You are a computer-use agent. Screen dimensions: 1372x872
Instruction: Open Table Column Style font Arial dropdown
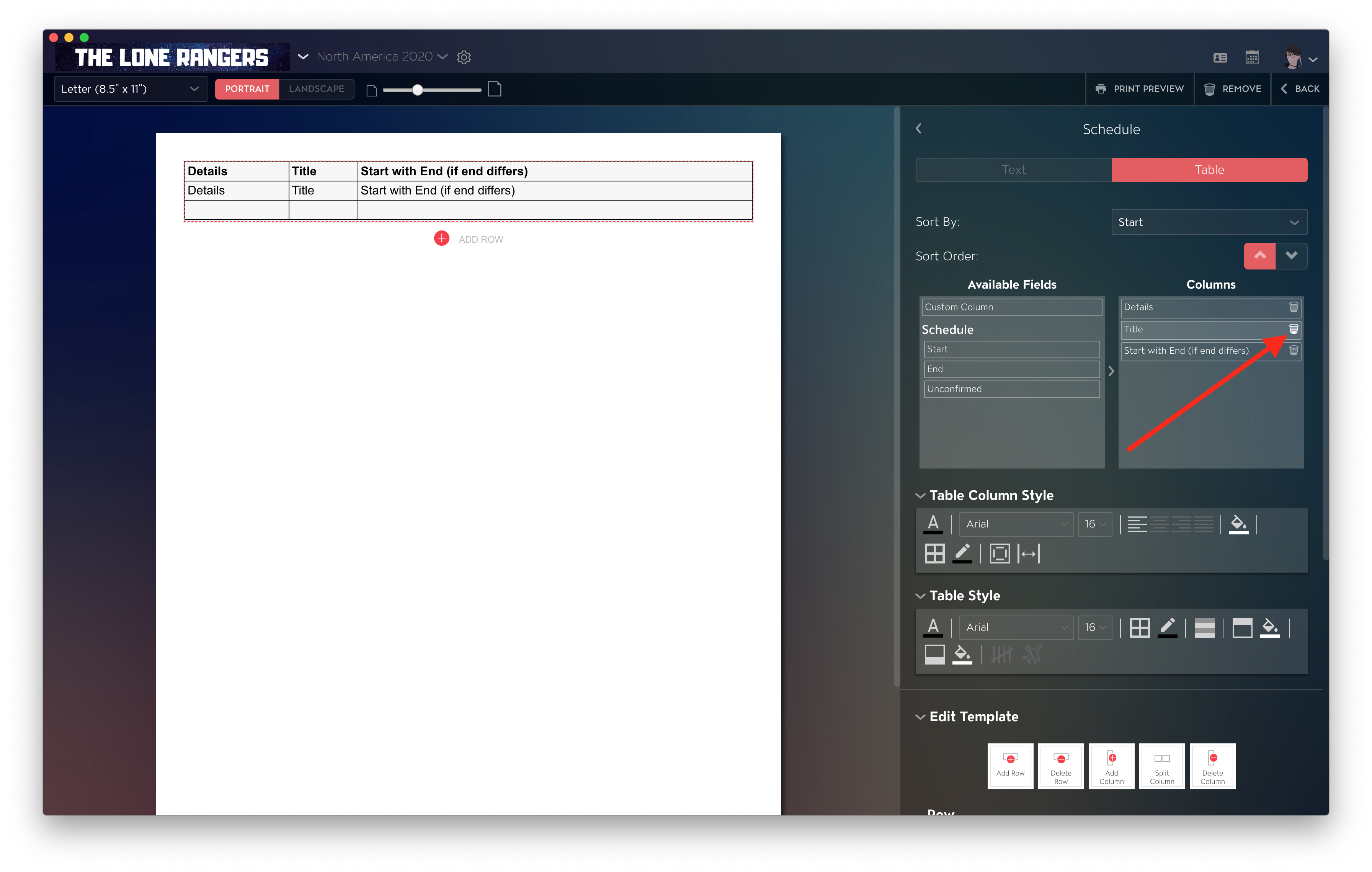pyautogui.click(x=1016, y=524)
